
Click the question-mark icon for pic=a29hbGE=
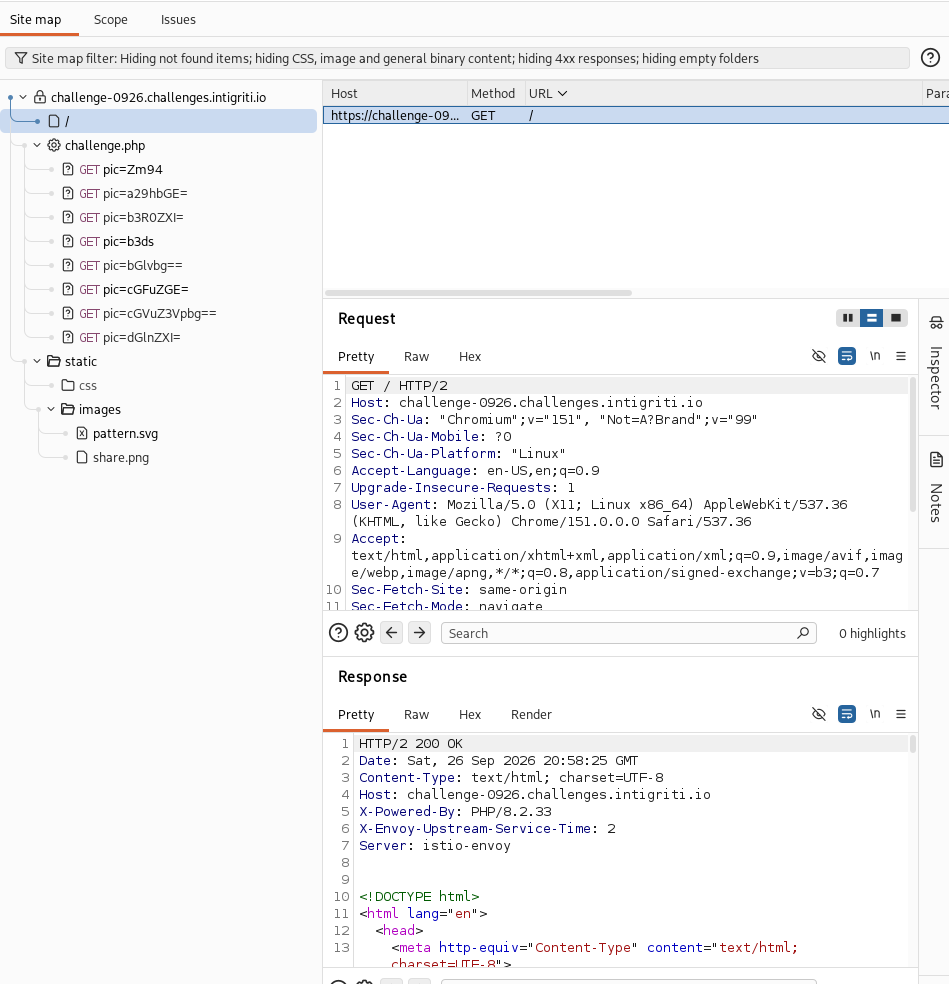click(x=68, y=193)
